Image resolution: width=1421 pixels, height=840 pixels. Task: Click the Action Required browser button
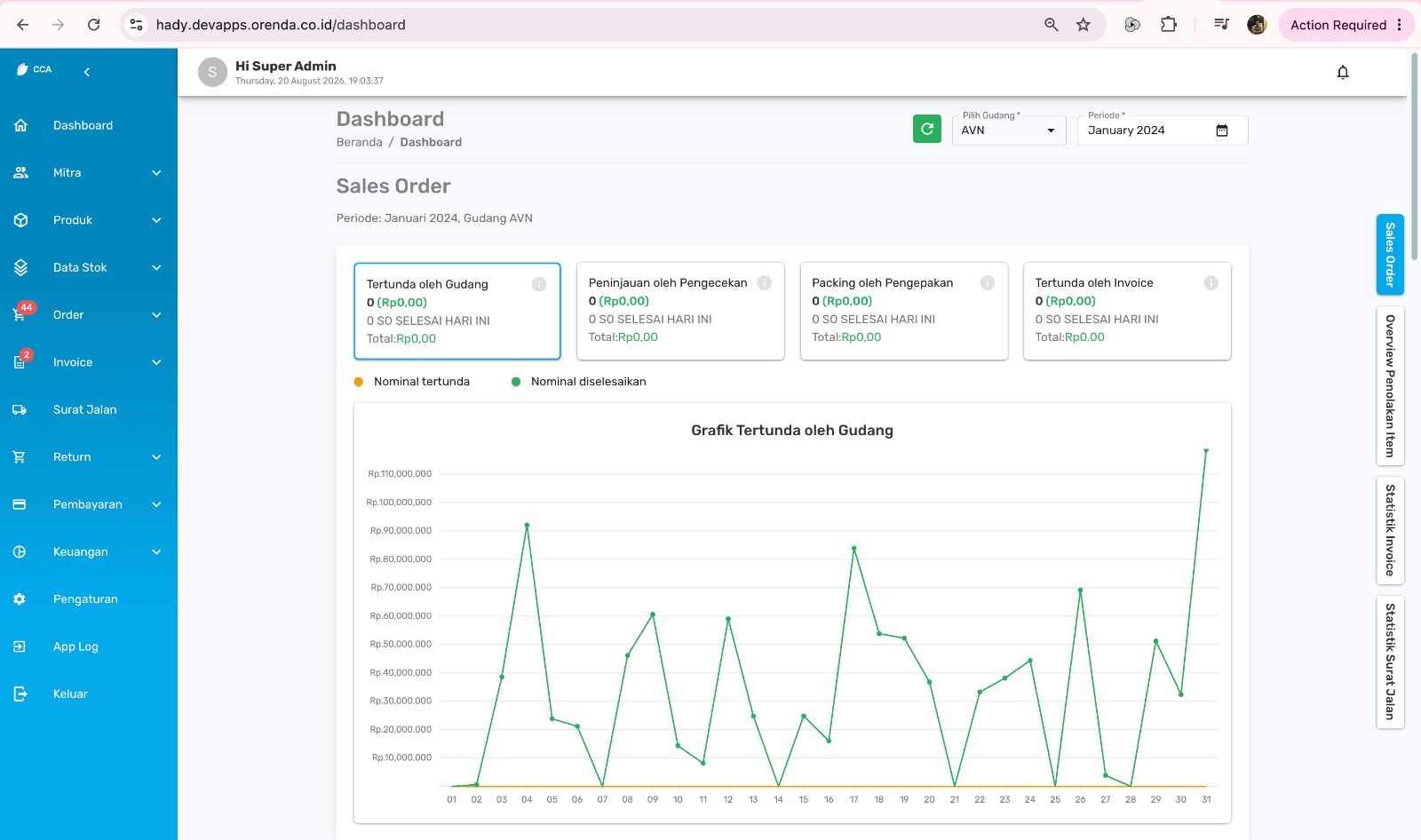tap(1346, 25)
